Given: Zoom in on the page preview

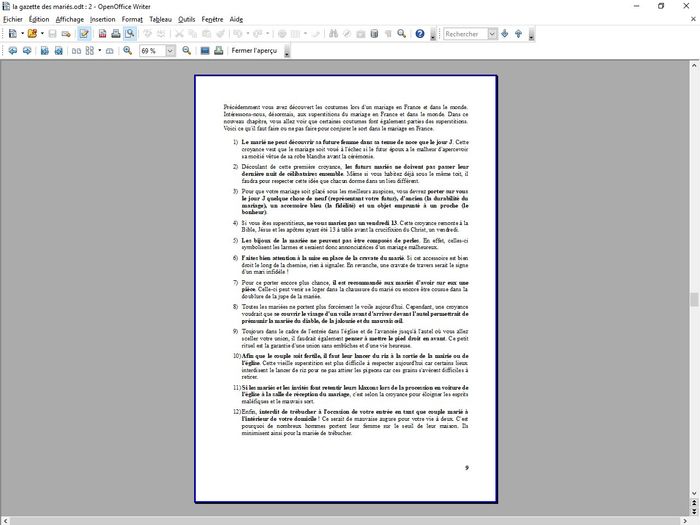Looking at the screenshot, I should point(128,51).
